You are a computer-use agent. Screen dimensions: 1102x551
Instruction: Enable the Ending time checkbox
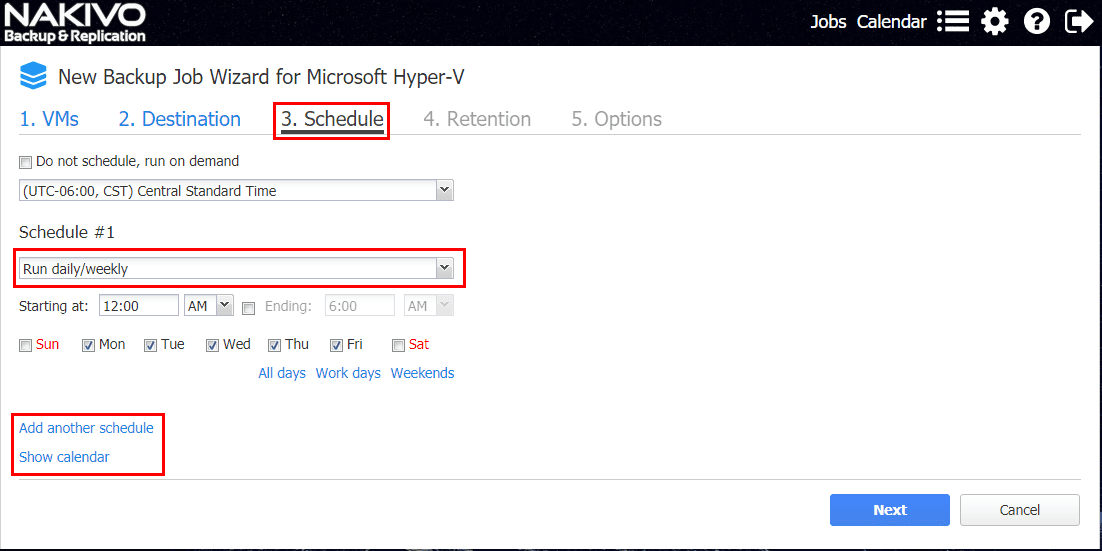coord(249,308)
